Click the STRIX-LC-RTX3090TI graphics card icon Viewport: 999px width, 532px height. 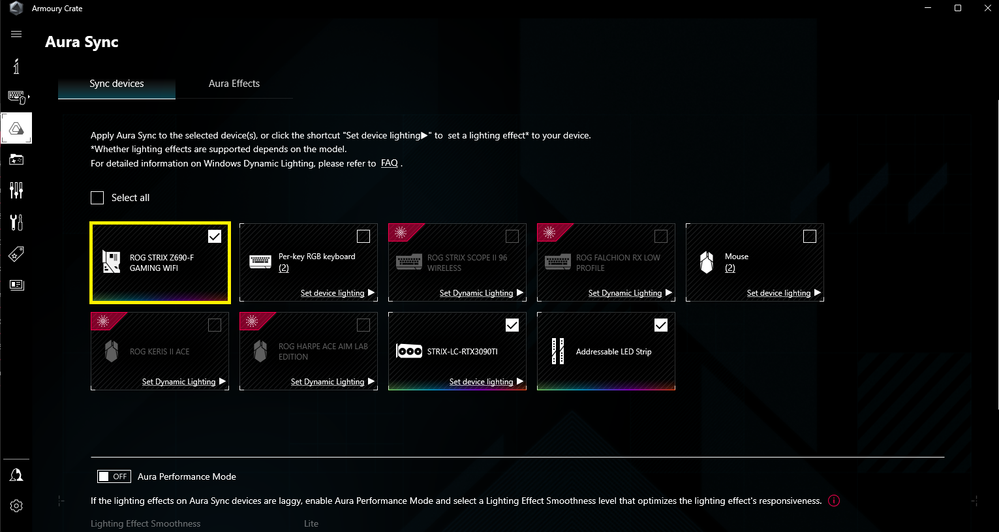pyautogui.click(x=409, y=351)
